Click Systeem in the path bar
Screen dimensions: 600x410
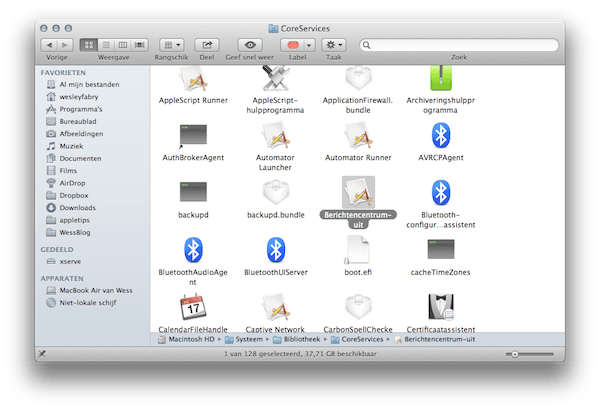[x=244, y=340]
